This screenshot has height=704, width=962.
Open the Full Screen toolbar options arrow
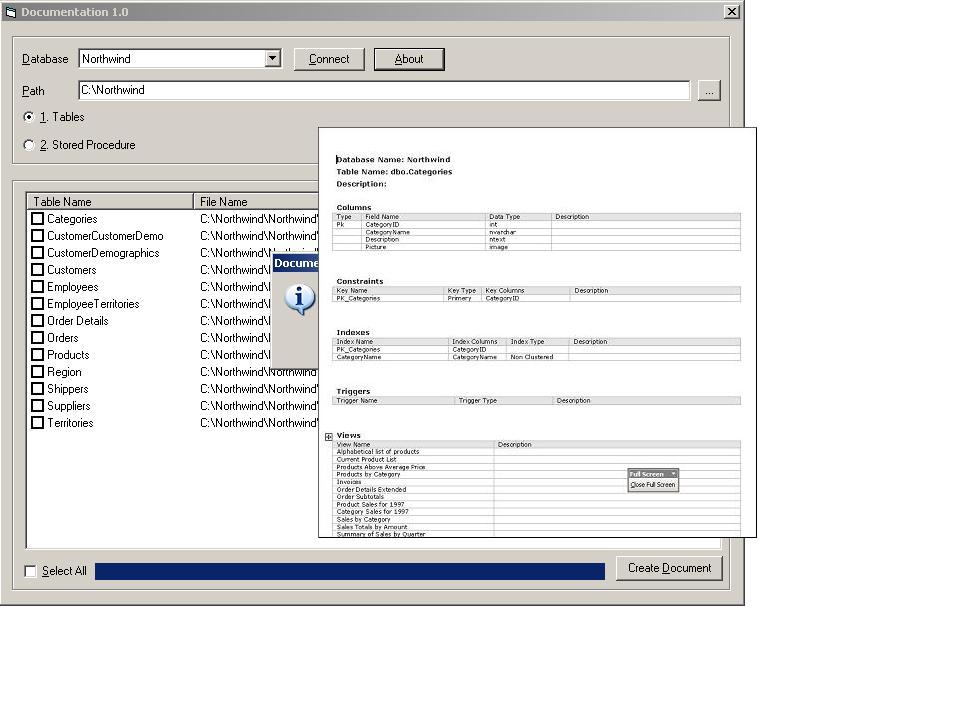[673, 474]
